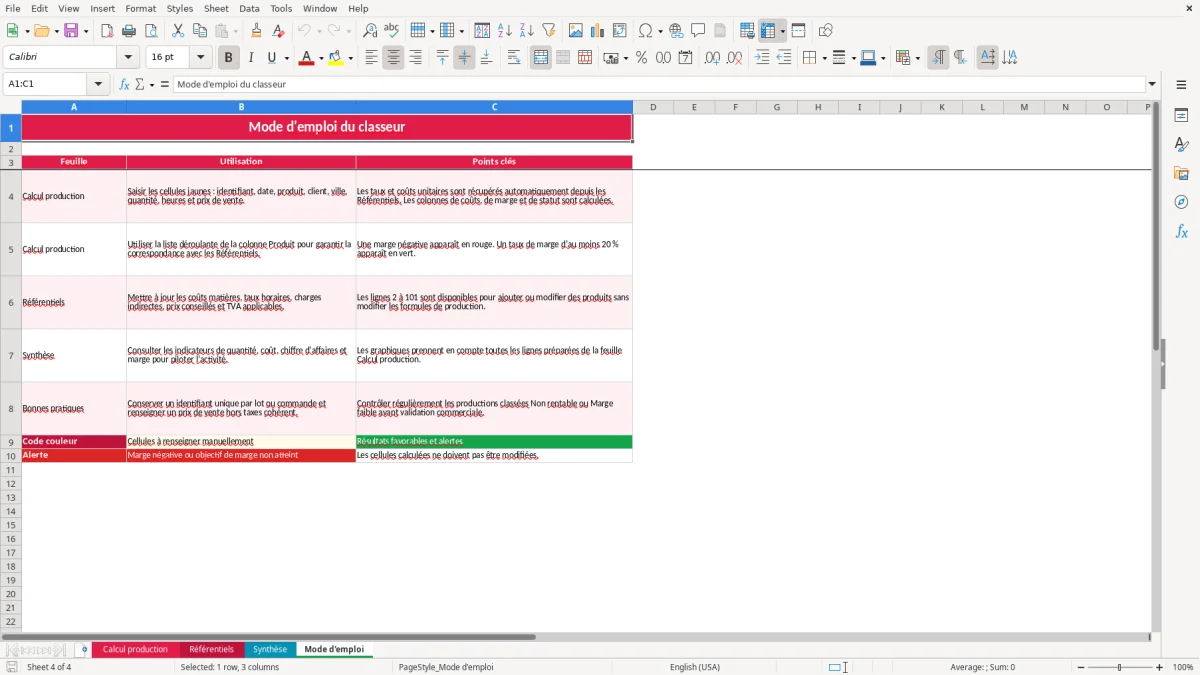Switch to the Référentiels sheet tab
Image resolution: width=1200 pixels, height=675 pixels.
point(211,649)
